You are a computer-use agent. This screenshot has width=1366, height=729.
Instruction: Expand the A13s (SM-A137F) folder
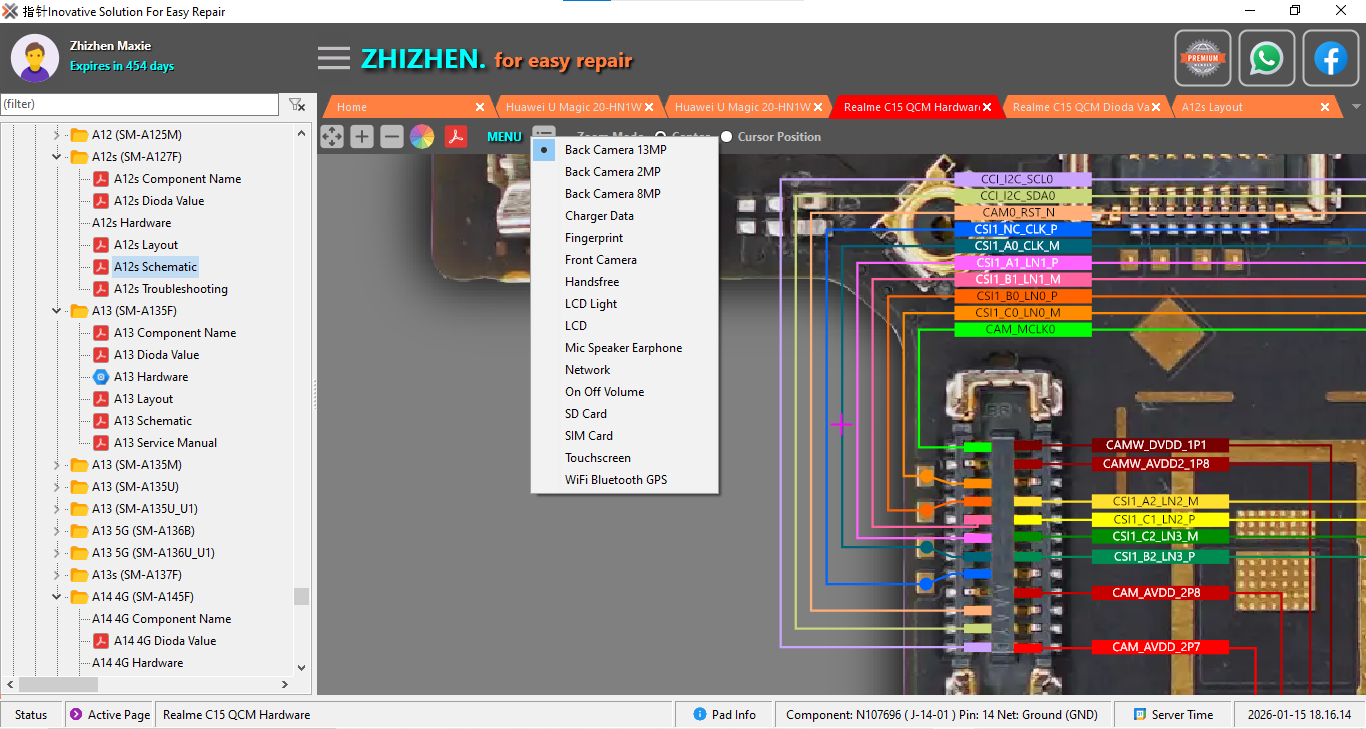click(x=57, y=575)
